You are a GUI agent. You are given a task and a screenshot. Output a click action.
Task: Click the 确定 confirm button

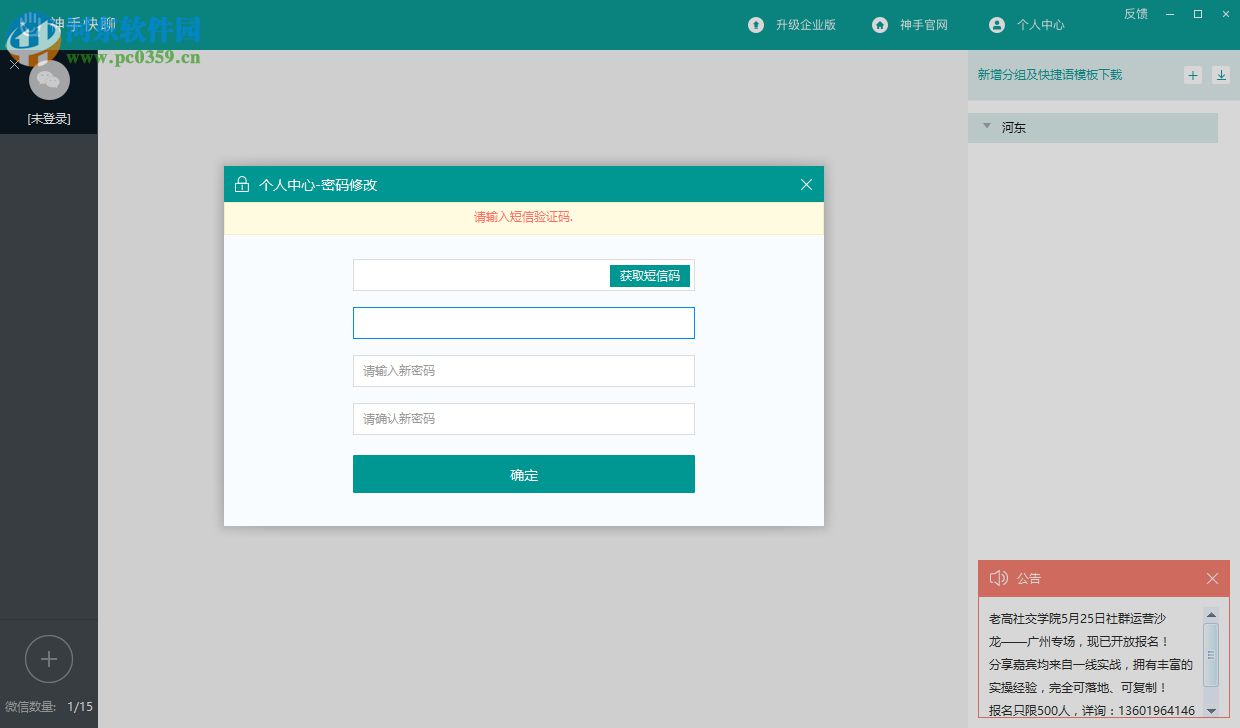523,474
